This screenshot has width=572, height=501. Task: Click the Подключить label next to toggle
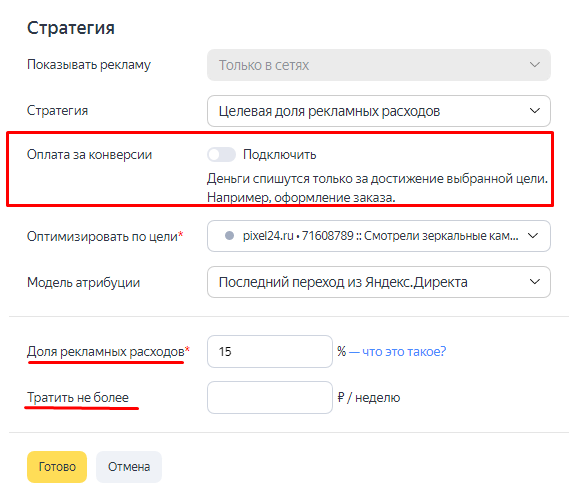[x=279, y=155]
